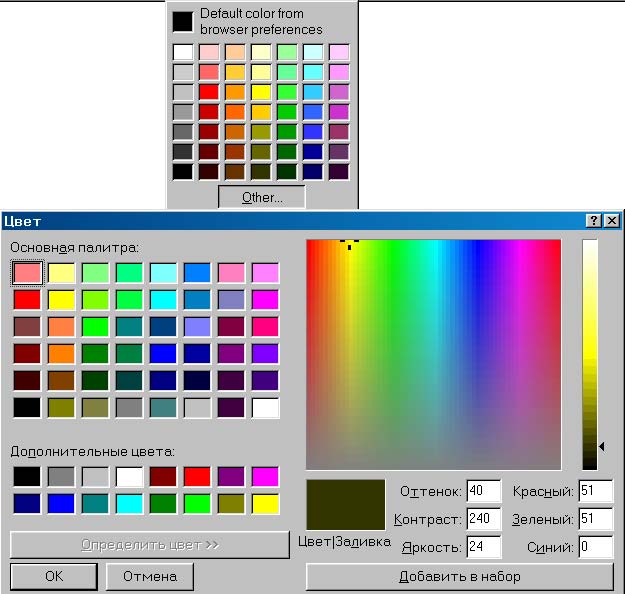Screen dimensions: 625x594
Task: Click the help question mark button
Action: (x=593, y=221)
